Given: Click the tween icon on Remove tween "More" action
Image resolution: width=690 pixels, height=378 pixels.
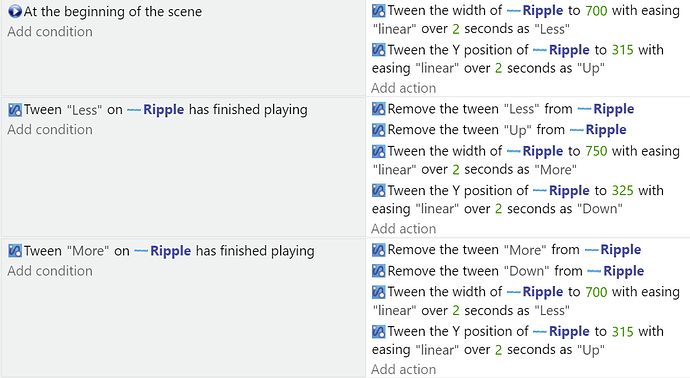Looking at the screenshot, I should tap(378, 250).
